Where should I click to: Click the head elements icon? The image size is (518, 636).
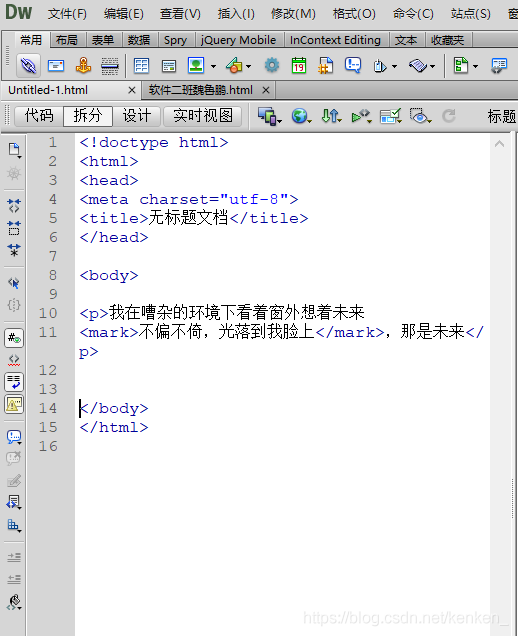point(380,66)
